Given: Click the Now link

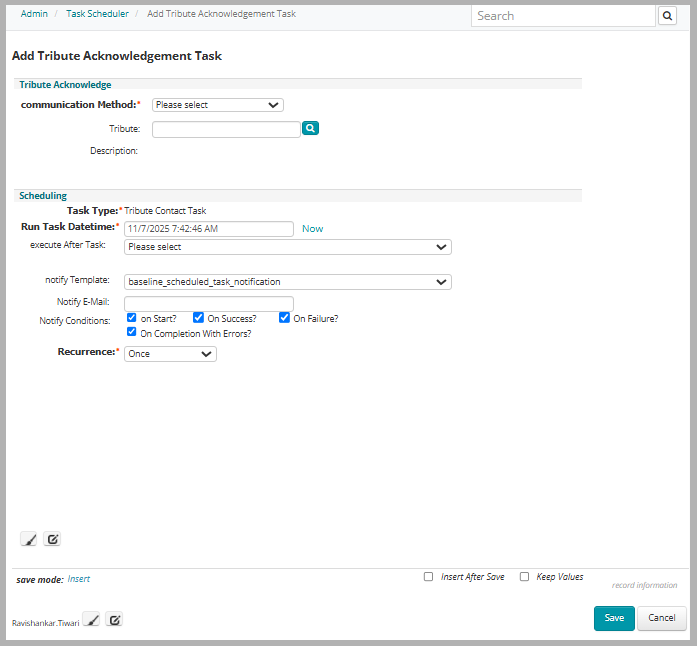Looking at the screenshot, I should point(312,229).
